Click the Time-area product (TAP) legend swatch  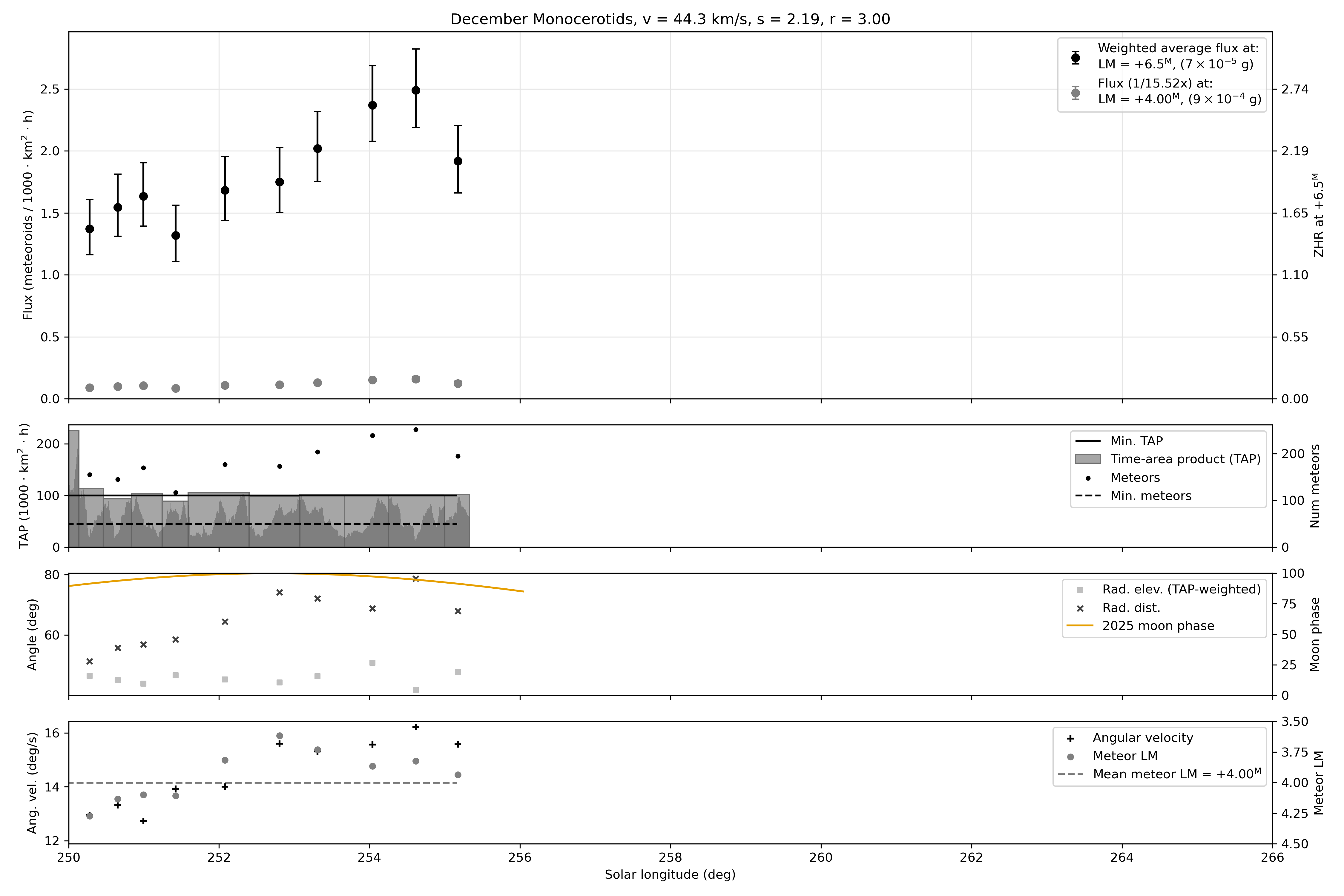pyautogui.click(x=1087, y=459)
